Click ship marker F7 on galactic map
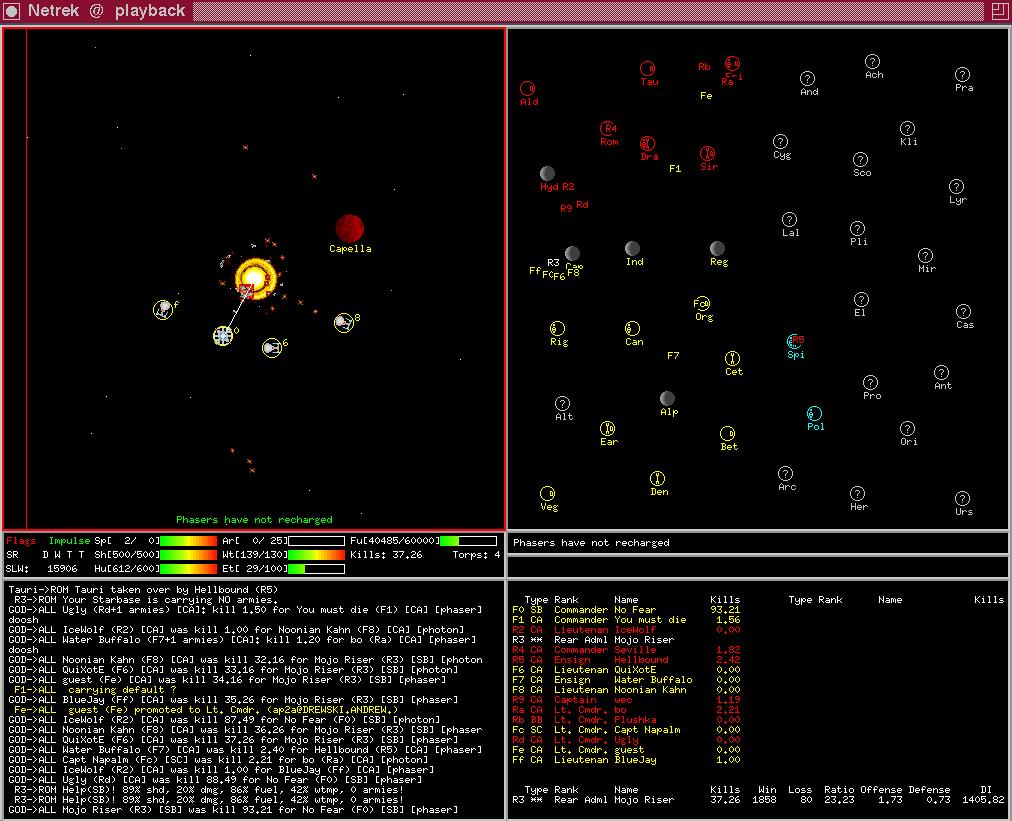 click(x=673, y=356)
